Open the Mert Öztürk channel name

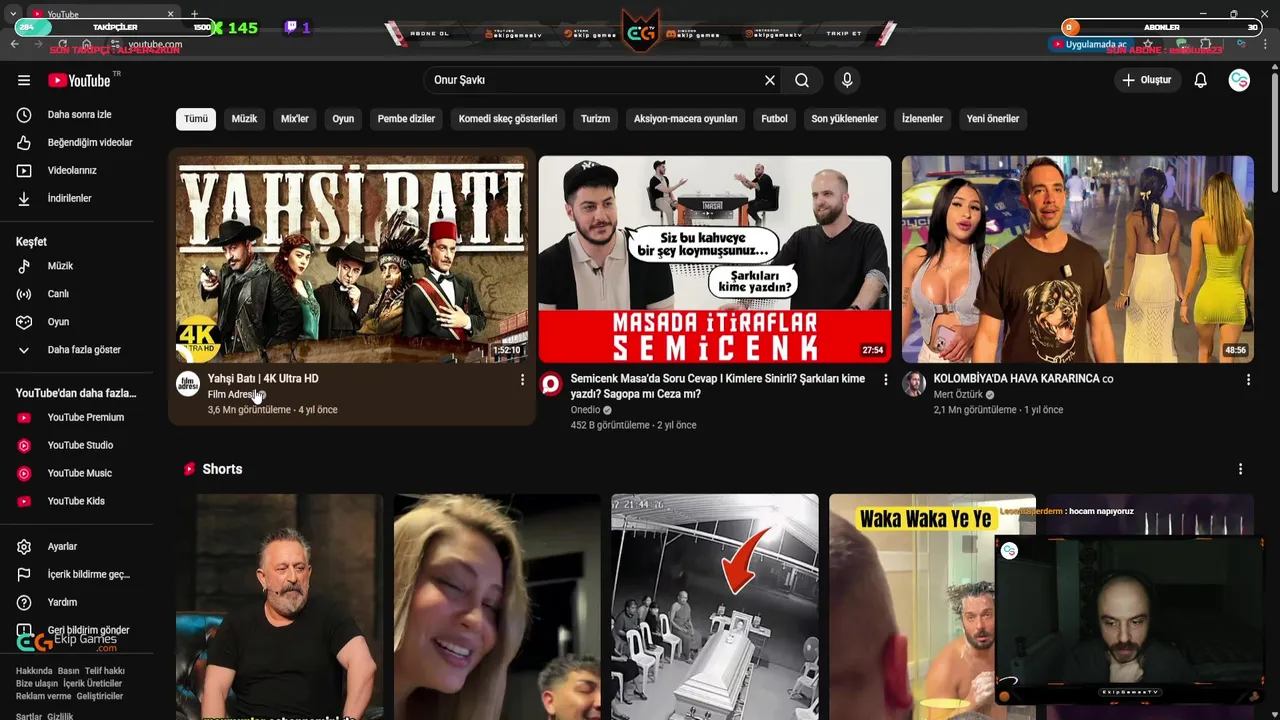[958, 395]
